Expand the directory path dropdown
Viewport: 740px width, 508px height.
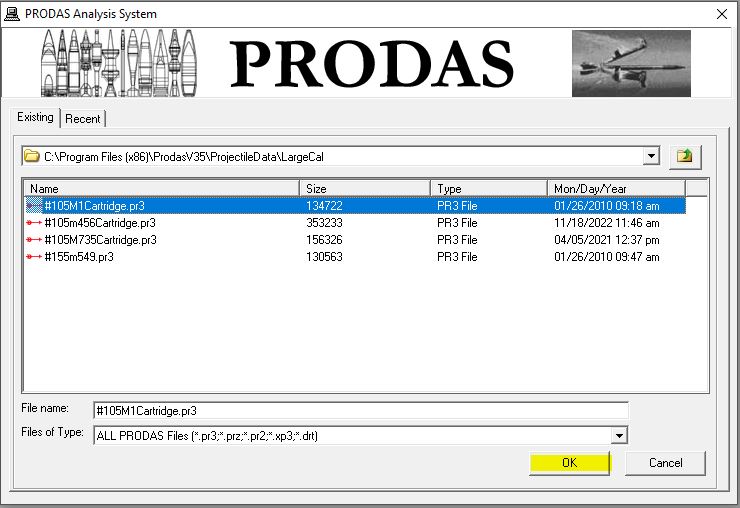pyautogui.click(x=651, y=156)
